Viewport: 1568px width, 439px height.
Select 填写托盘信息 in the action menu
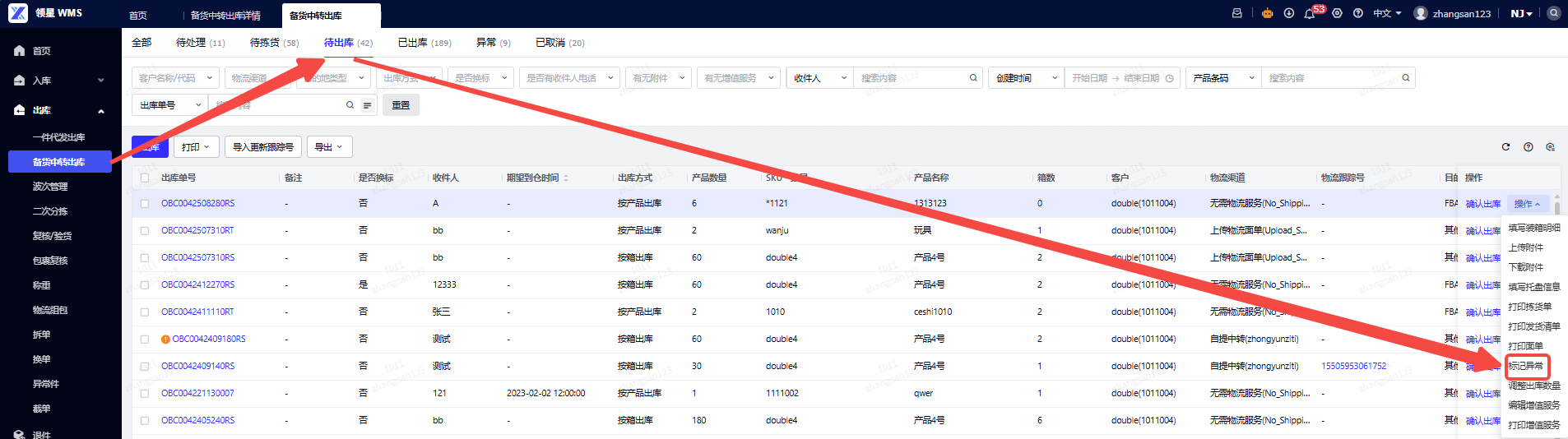[1533, 287]
